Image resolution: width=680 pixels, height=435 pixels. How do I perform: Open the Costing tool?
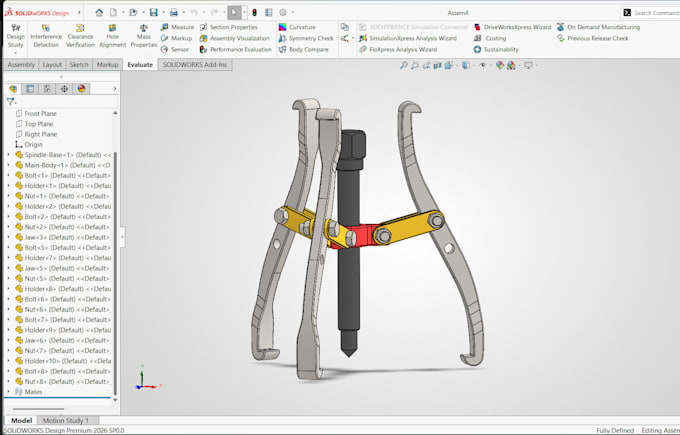490,38
